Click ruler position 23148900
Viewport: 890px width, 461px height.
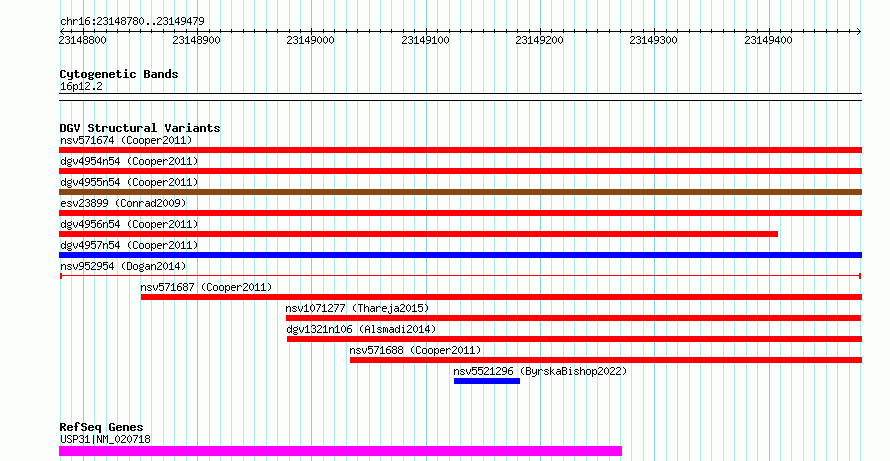pos(196,40)
